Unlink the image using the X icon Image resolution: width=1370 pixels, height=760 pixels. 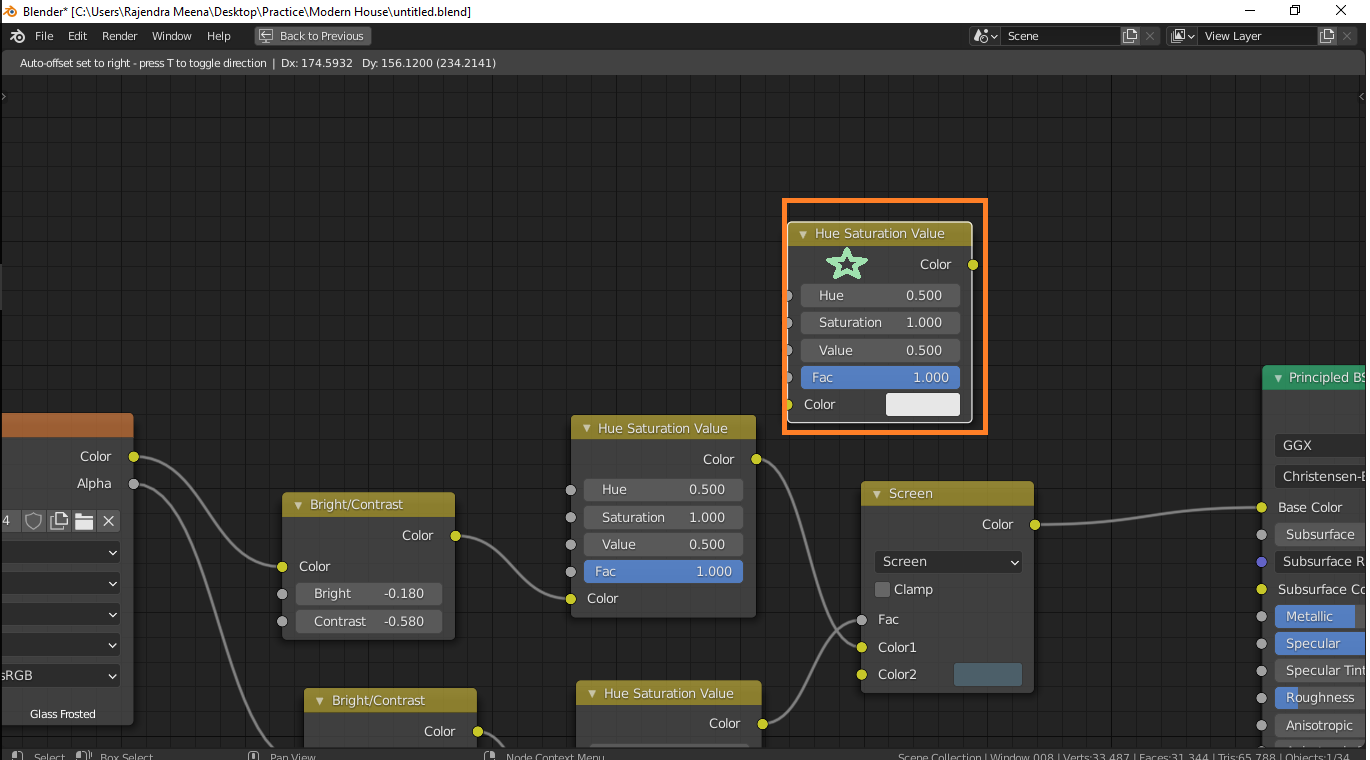109,521
